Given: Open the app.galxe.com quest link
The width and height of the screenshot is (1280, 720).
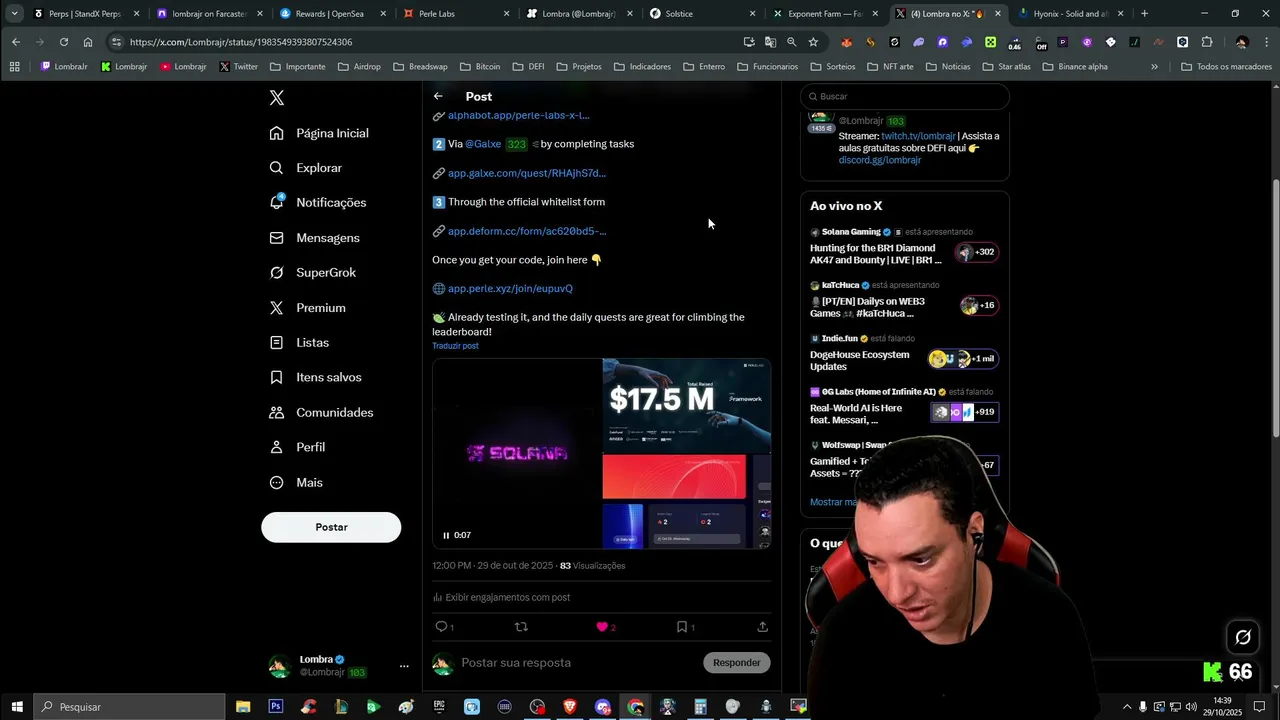Looking at the screenshot, I should [x=527, y=173].
